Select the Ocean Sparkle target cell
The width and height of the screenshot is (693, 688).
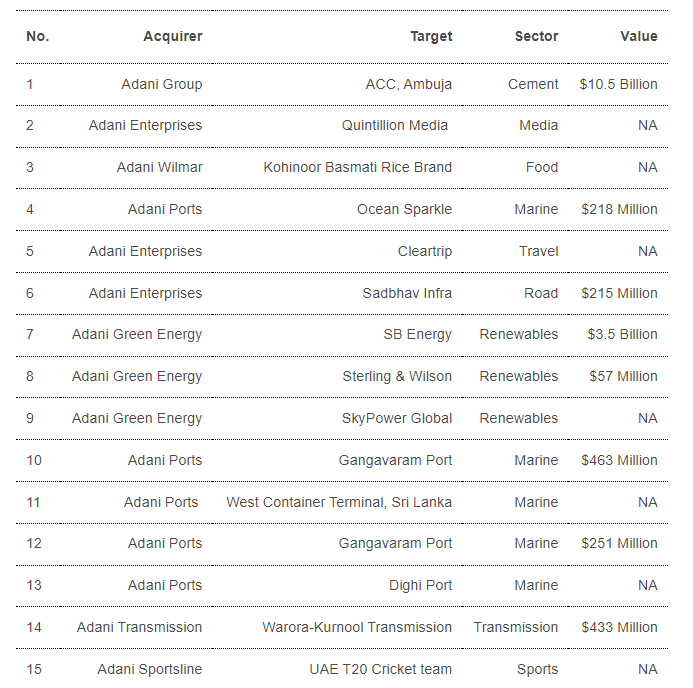click(404, 209)
